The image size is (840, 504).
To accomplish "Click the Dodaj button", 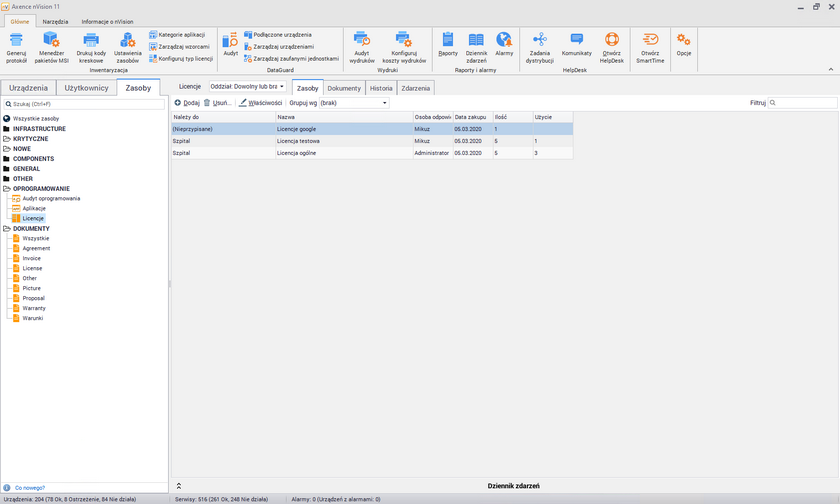I will [x=186, y=103].
